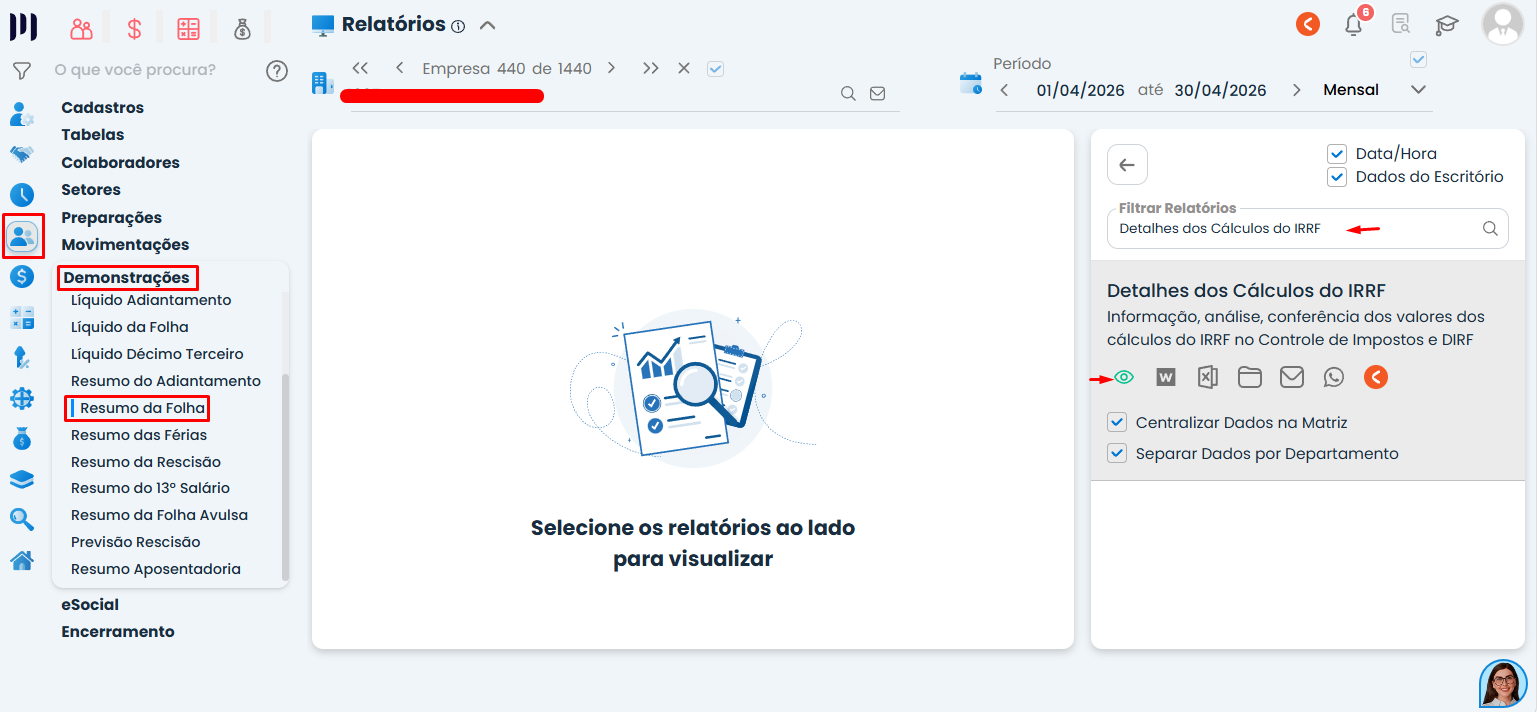This screenshot has width=1537, height=712.
Task: Open the eSocial menu
Action: (x=90, y=604)
